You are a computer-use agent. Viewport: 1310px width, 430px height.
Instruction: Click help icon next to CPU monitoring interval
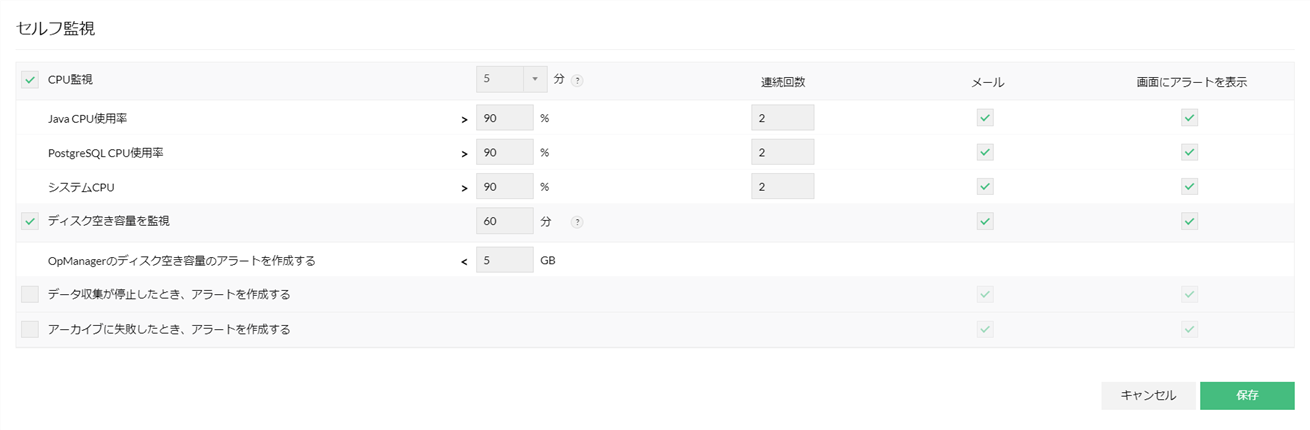pos(577,80)
